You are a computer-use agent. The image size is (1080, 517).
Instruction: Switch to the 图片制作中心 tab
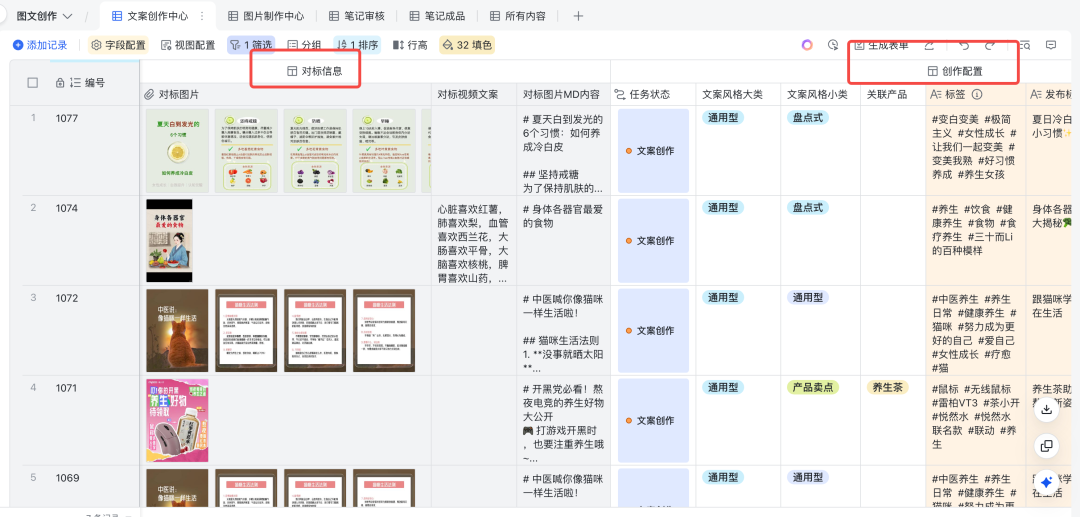pos(266,16)
